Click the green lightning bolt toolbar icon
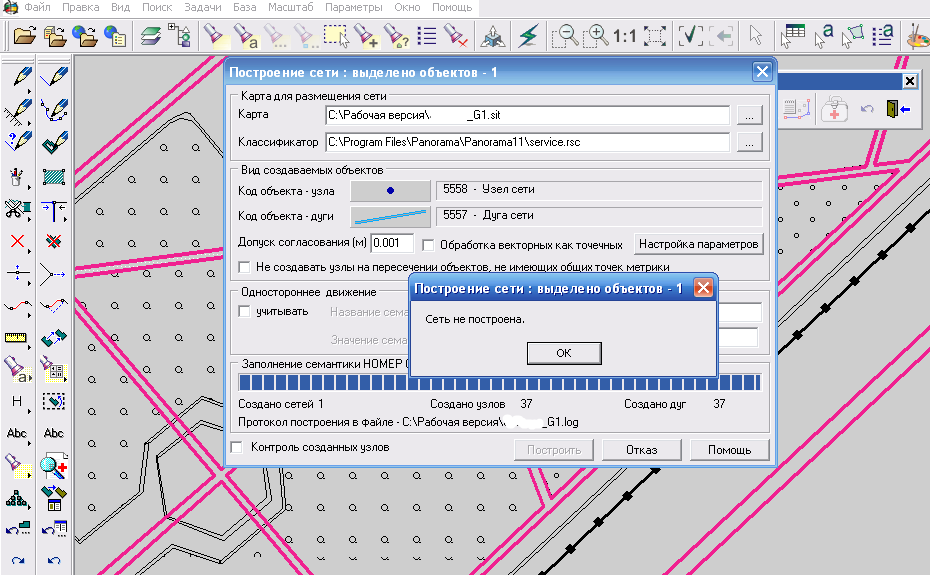Screen dimensions: 930x575 pos(528,37)
